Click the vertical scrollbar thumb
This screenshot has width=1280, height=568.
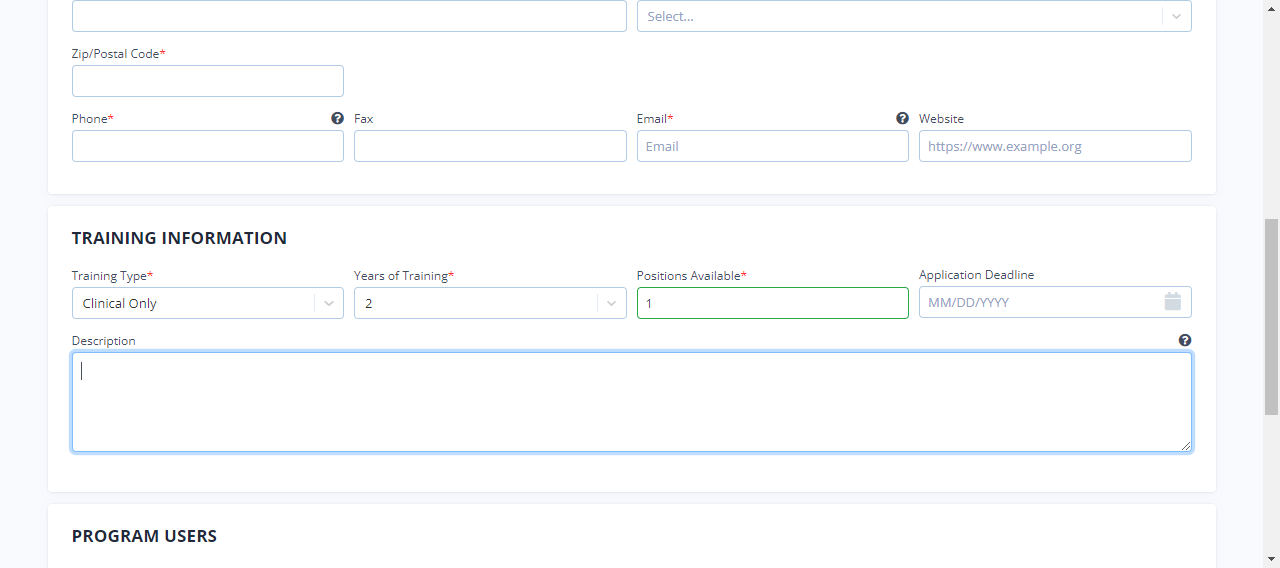pyautogui.click(x=1271, y=317)
